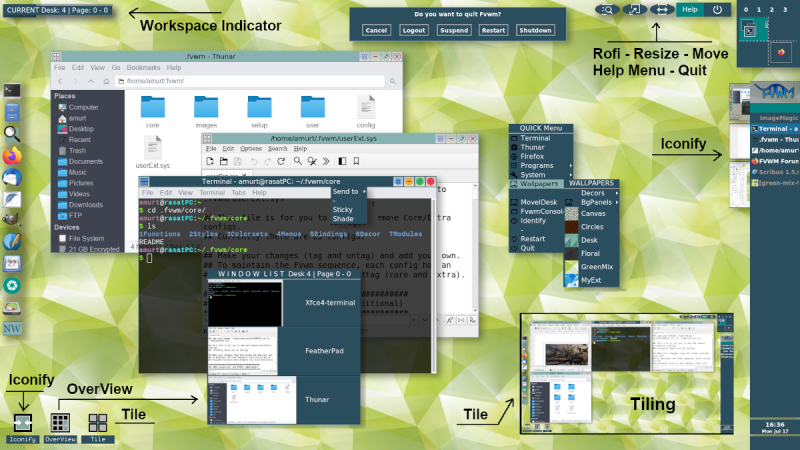Click Restart in quit dialog
The width and height of the screenshot is (800, 450).
pos(493,30)
